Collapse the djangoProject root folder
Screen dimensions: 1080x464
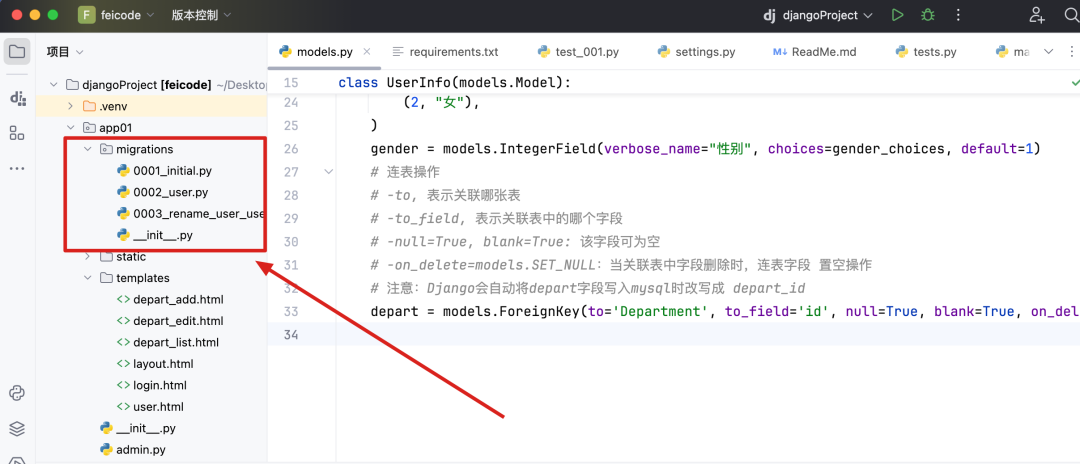point(54,85)
